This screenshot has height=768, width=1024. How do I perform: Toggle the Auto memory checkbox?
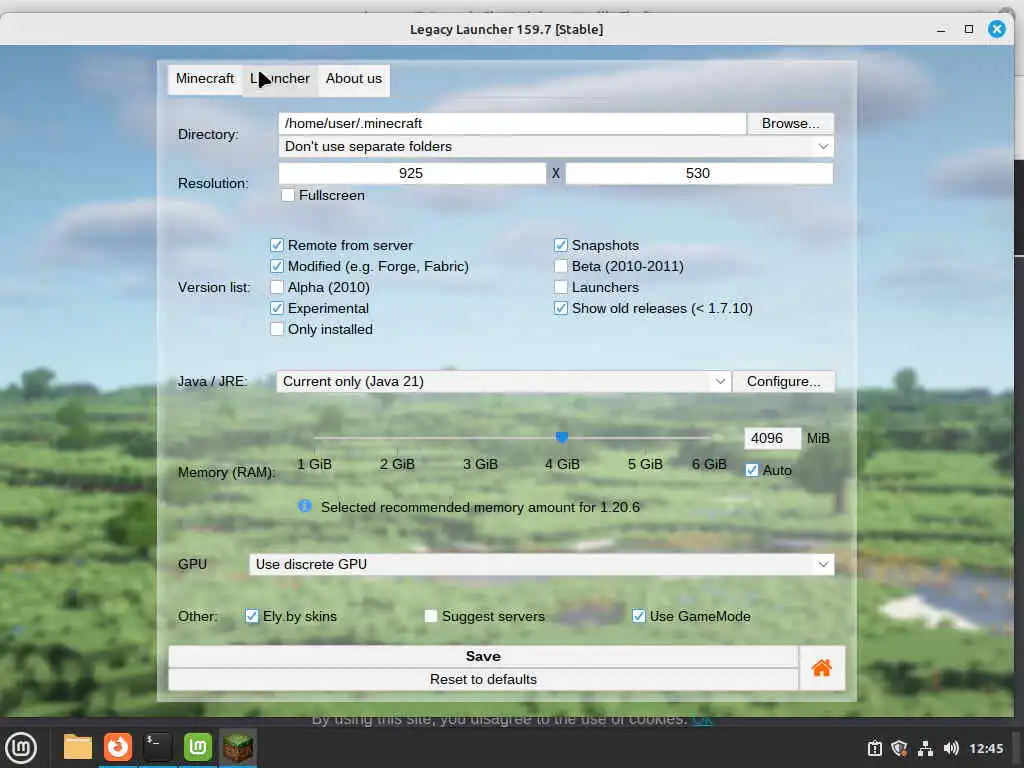point(752,470)
